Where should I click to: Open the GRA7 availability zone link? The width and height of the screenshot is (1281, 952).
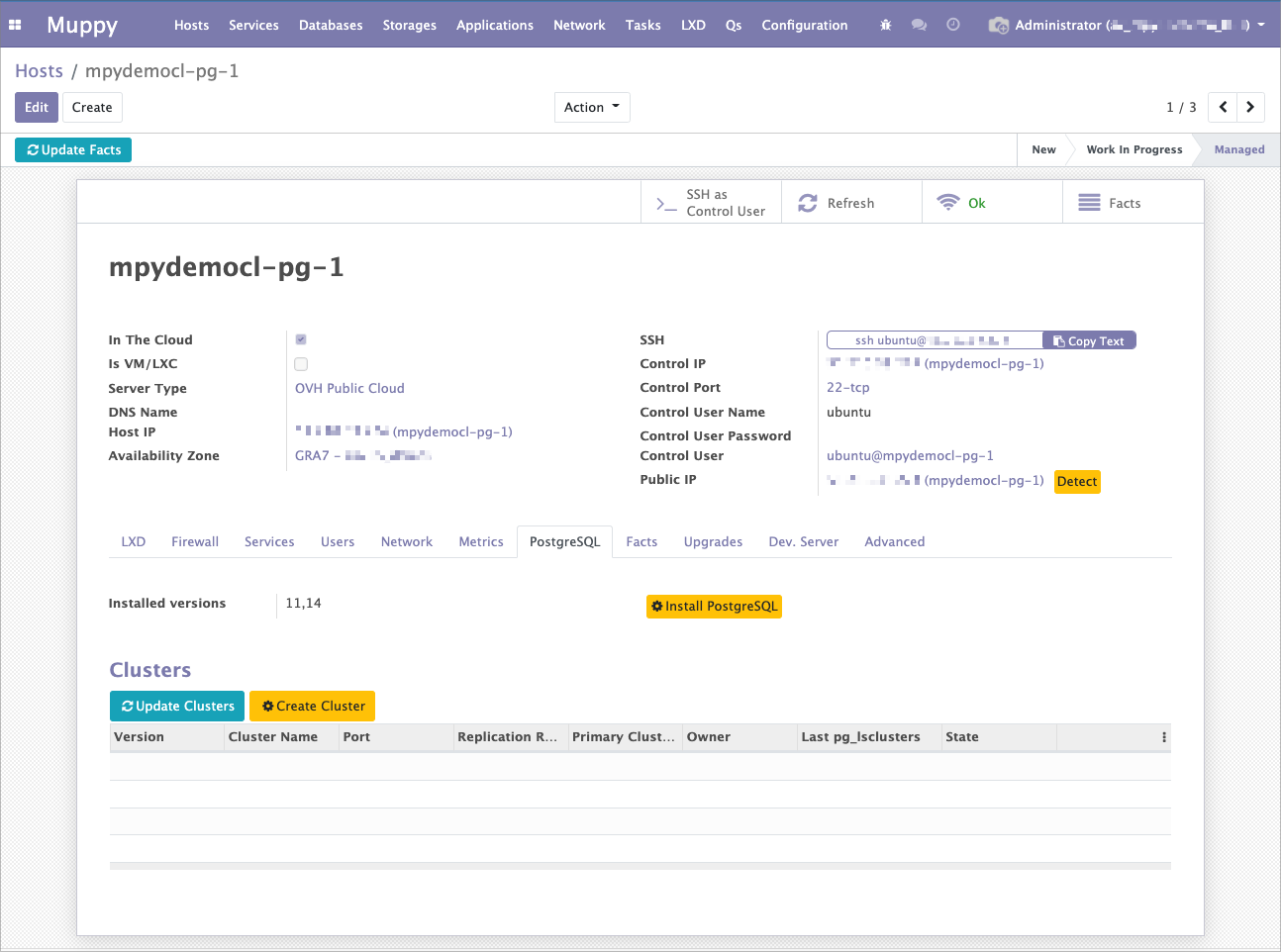(x=363, y=455)
